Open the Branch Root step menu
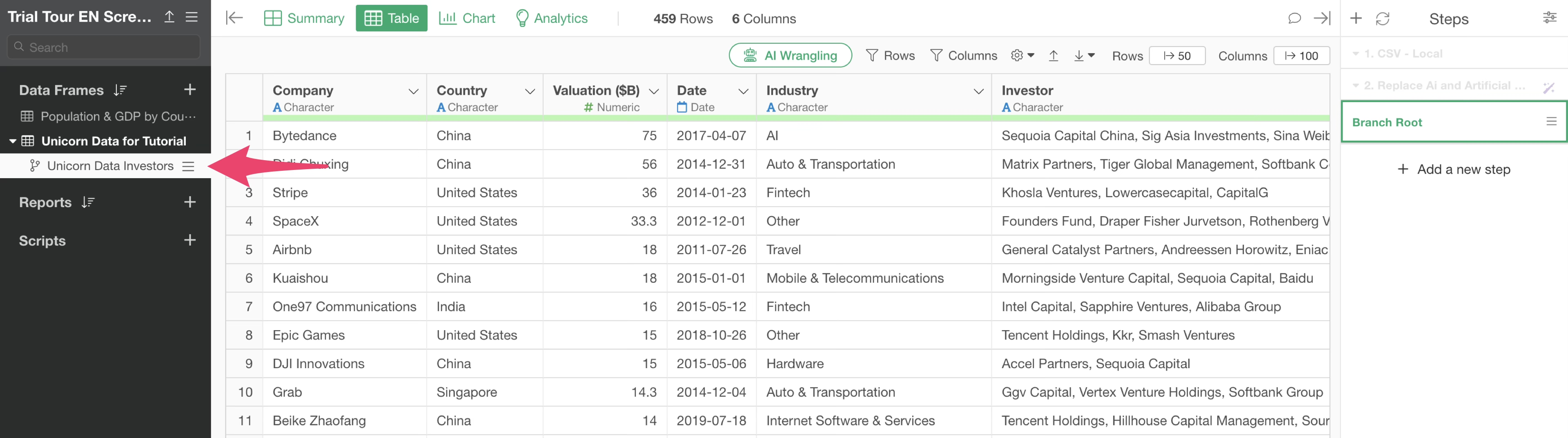The height and width of the screenshot is (438, 1568). coord(1551,122)
